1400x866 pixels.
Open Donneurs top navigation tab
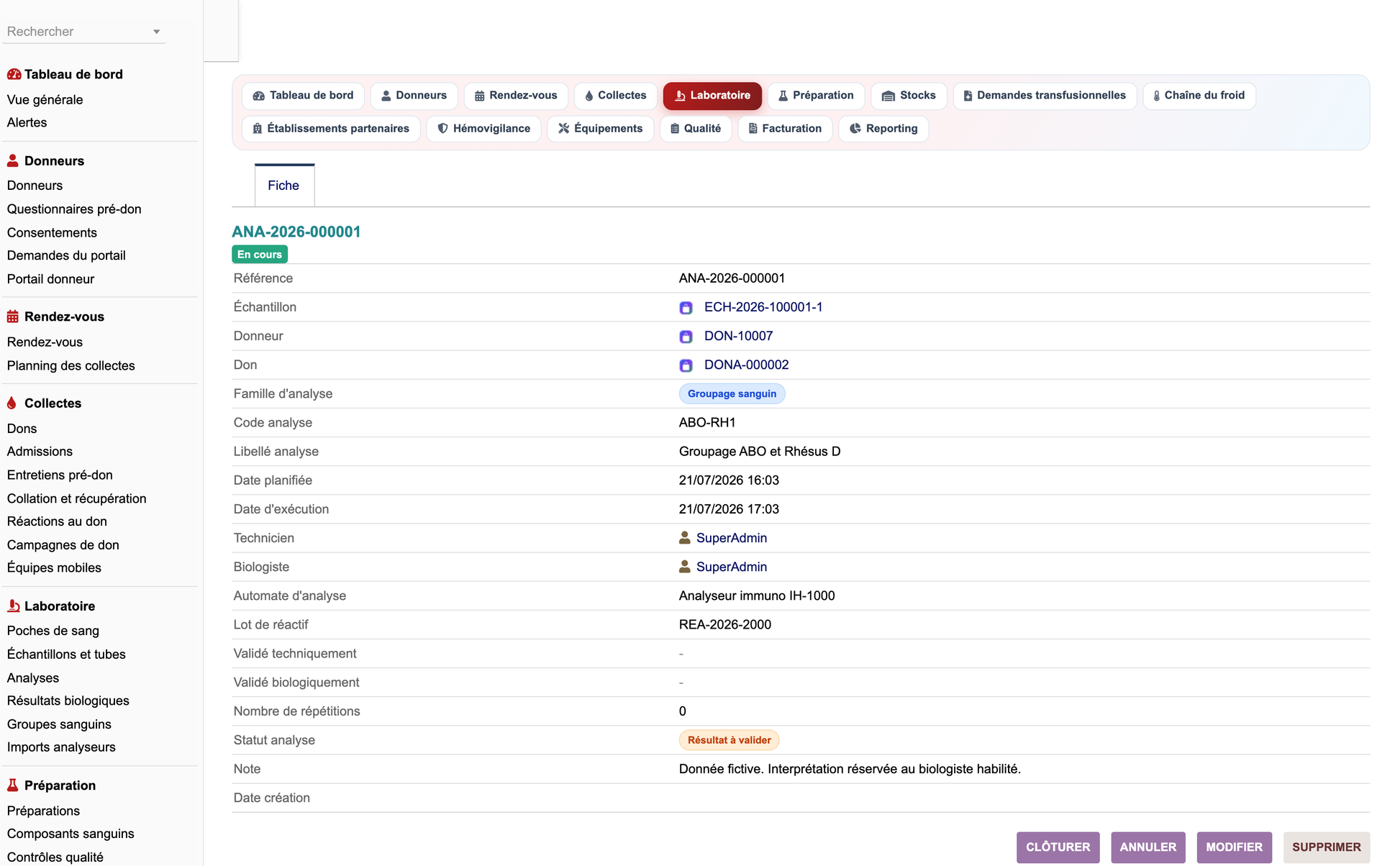414,96
